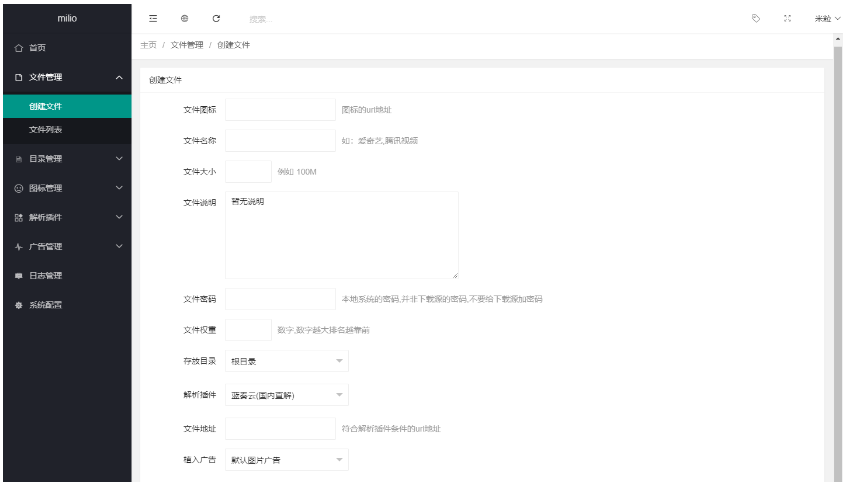This screenshot has height=482, width=845.
Task: Click the page vertical scrollbar thumb
Action: point(838,264)
